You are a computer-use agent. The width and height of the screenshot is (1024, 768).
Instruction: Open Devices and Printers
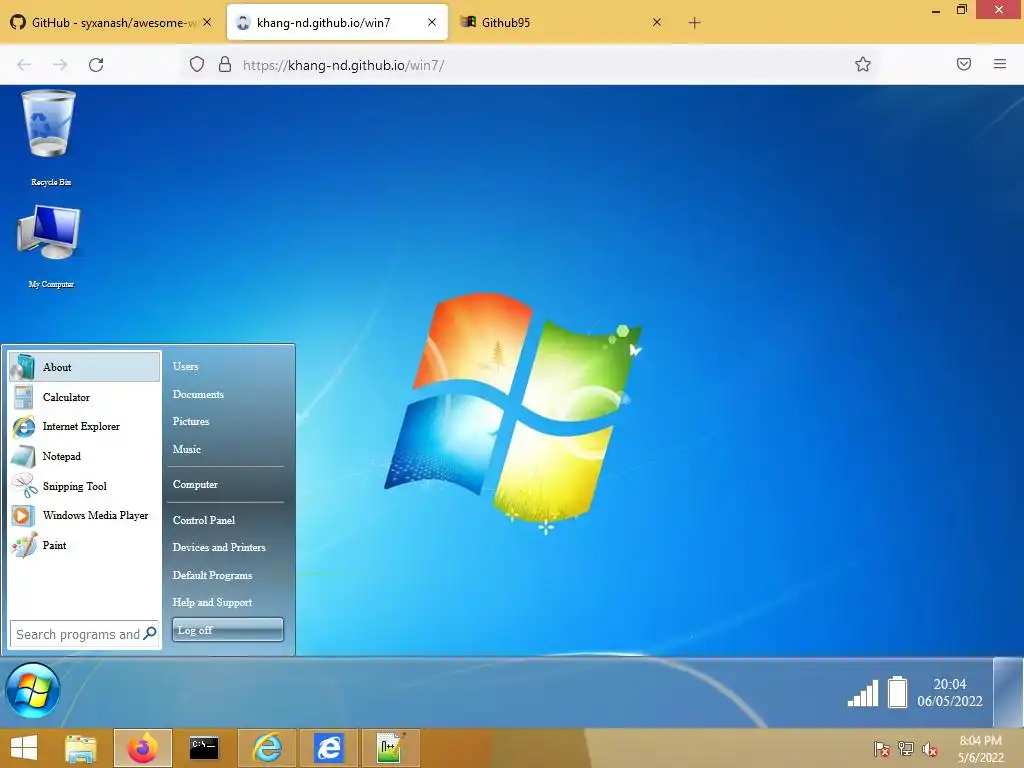click(x=219, y=547)
